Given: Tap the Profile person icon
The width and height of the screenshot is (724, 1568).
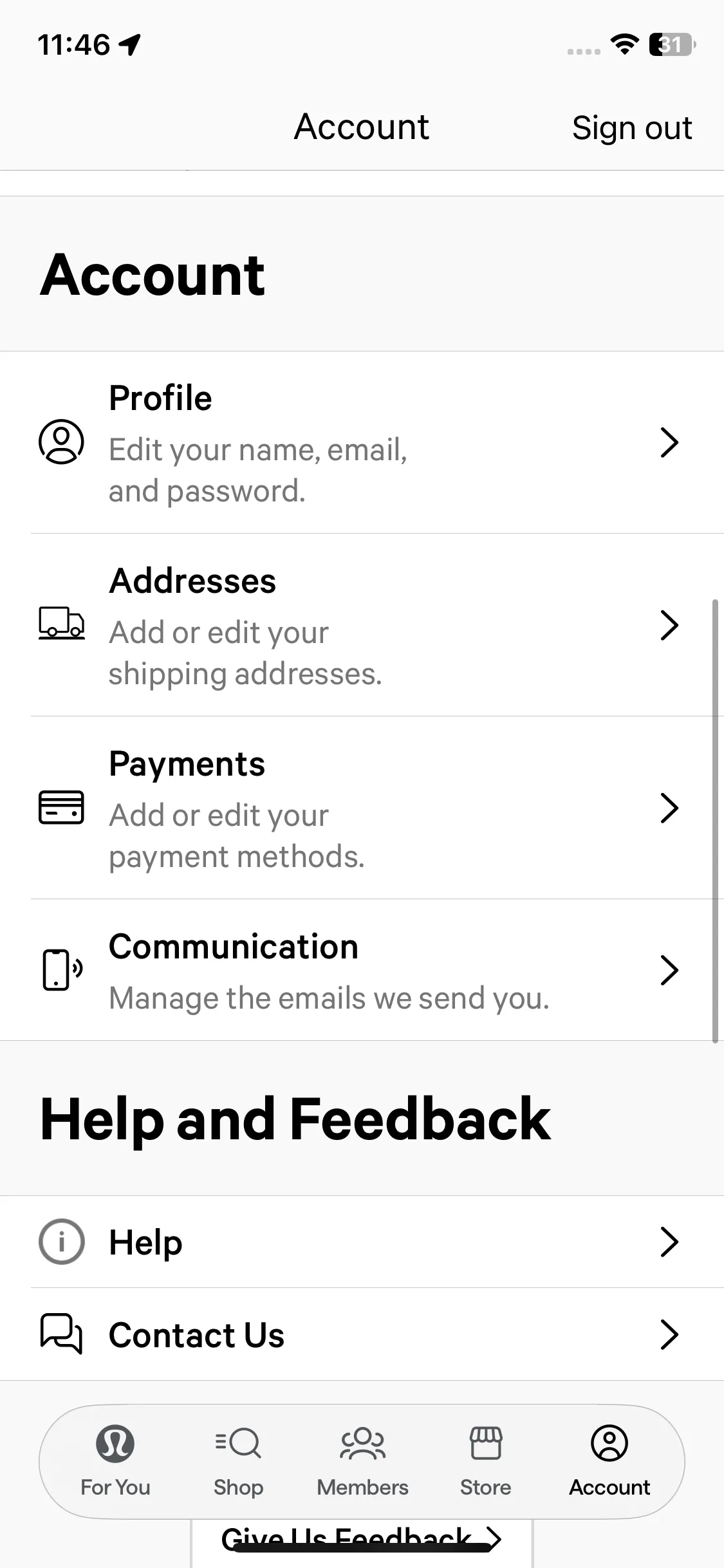Looking at the screenshot, I should [x=61, y=442].
